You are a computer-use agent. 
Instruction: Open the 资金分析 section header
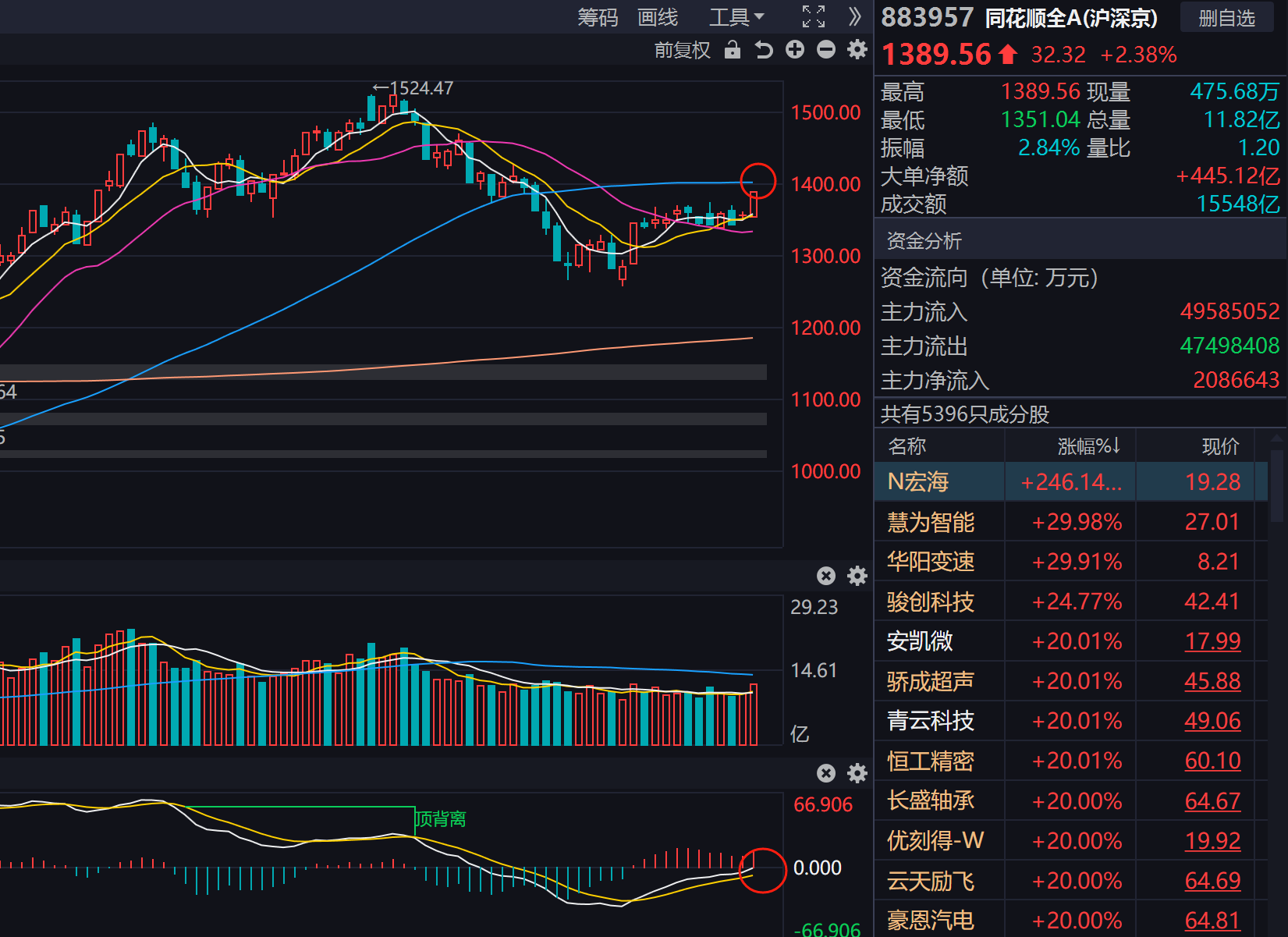point(1080,240)
